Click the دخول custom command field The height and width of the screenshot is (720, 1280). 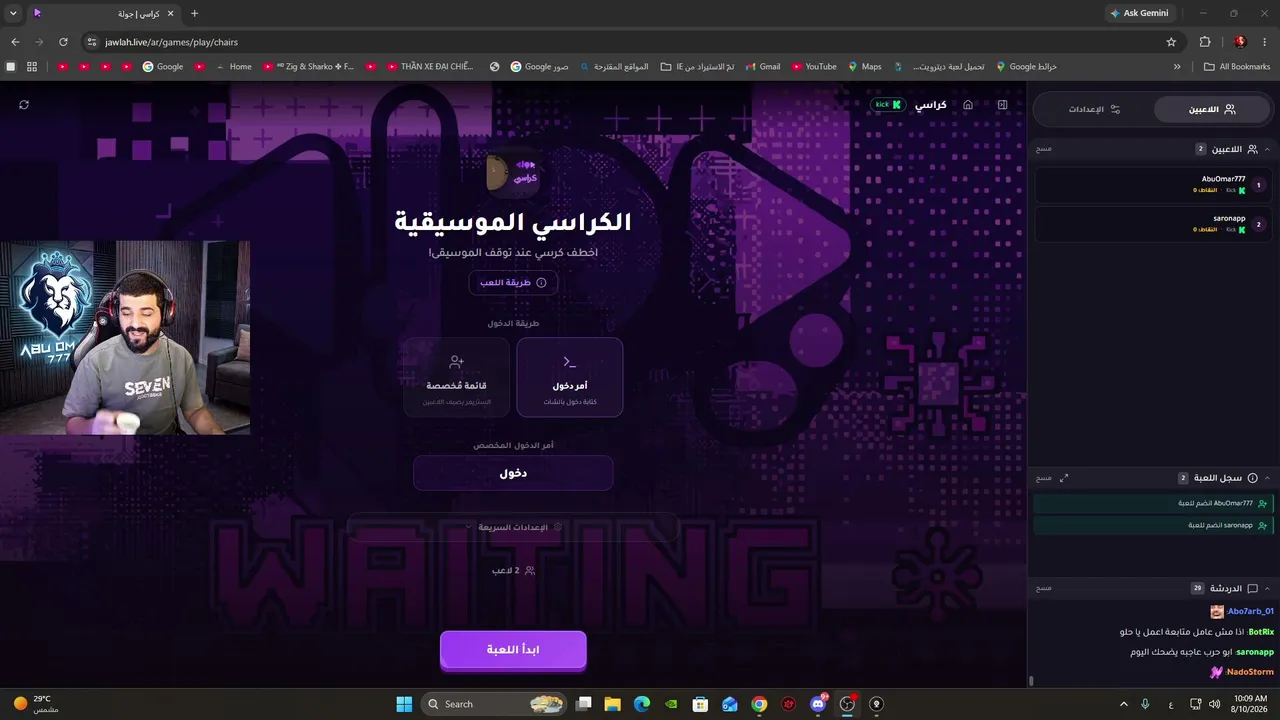point(513,473)
